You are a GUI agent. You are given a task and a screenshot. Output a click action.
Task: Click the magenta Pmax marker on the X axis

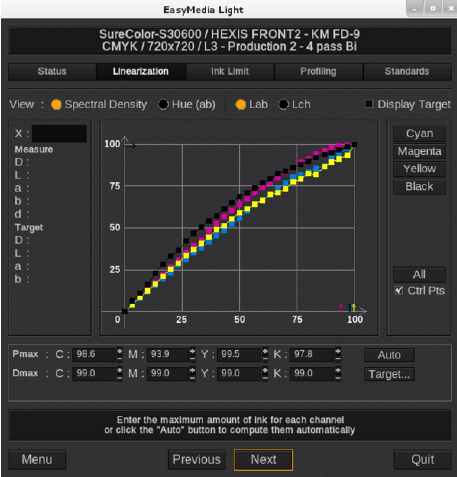point(340,307)
